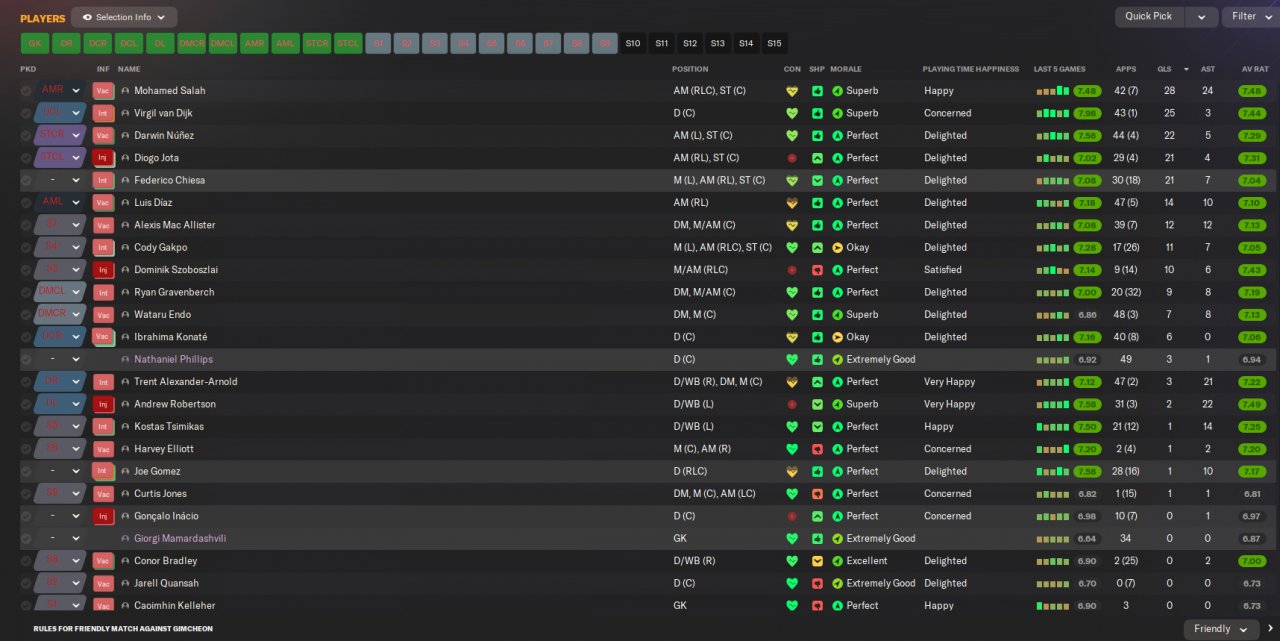Open Caoimhin Kelleher player profile

[x=174, y=606]
